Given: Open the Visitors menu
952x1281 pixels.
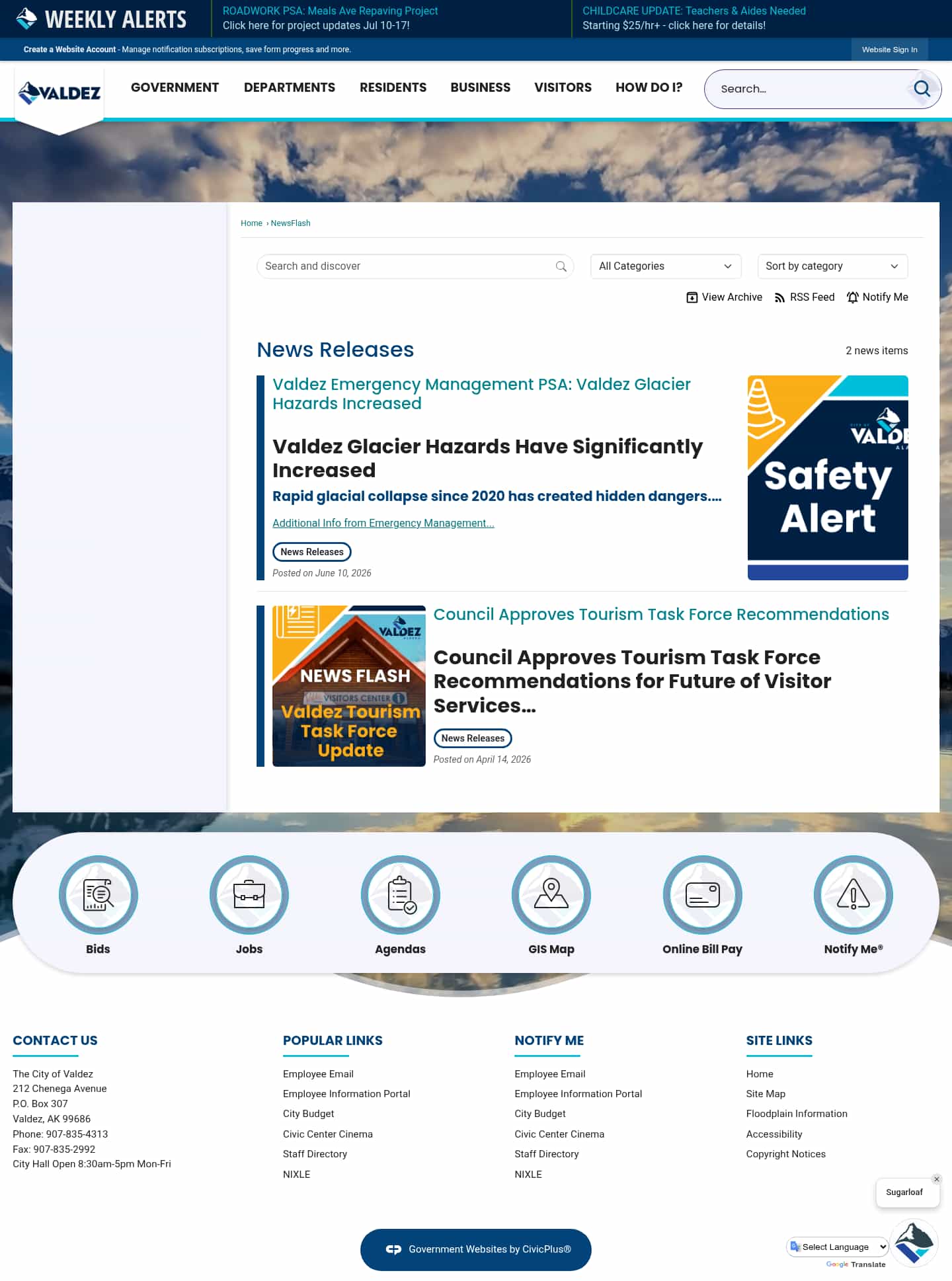Looking at the screenshot, I should (563, 87).
